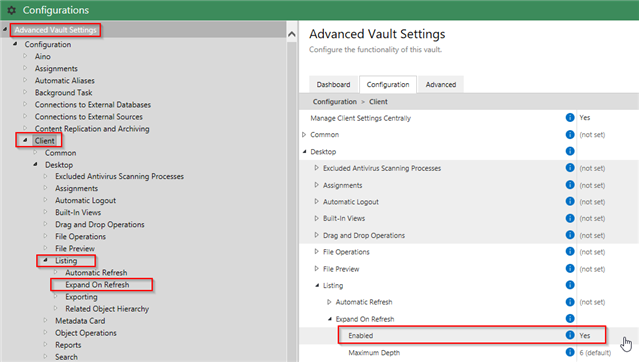Open info icon for File Preview row
This screenshot has width=639, height=362.
pyautogui.click(x=570, y=269)
